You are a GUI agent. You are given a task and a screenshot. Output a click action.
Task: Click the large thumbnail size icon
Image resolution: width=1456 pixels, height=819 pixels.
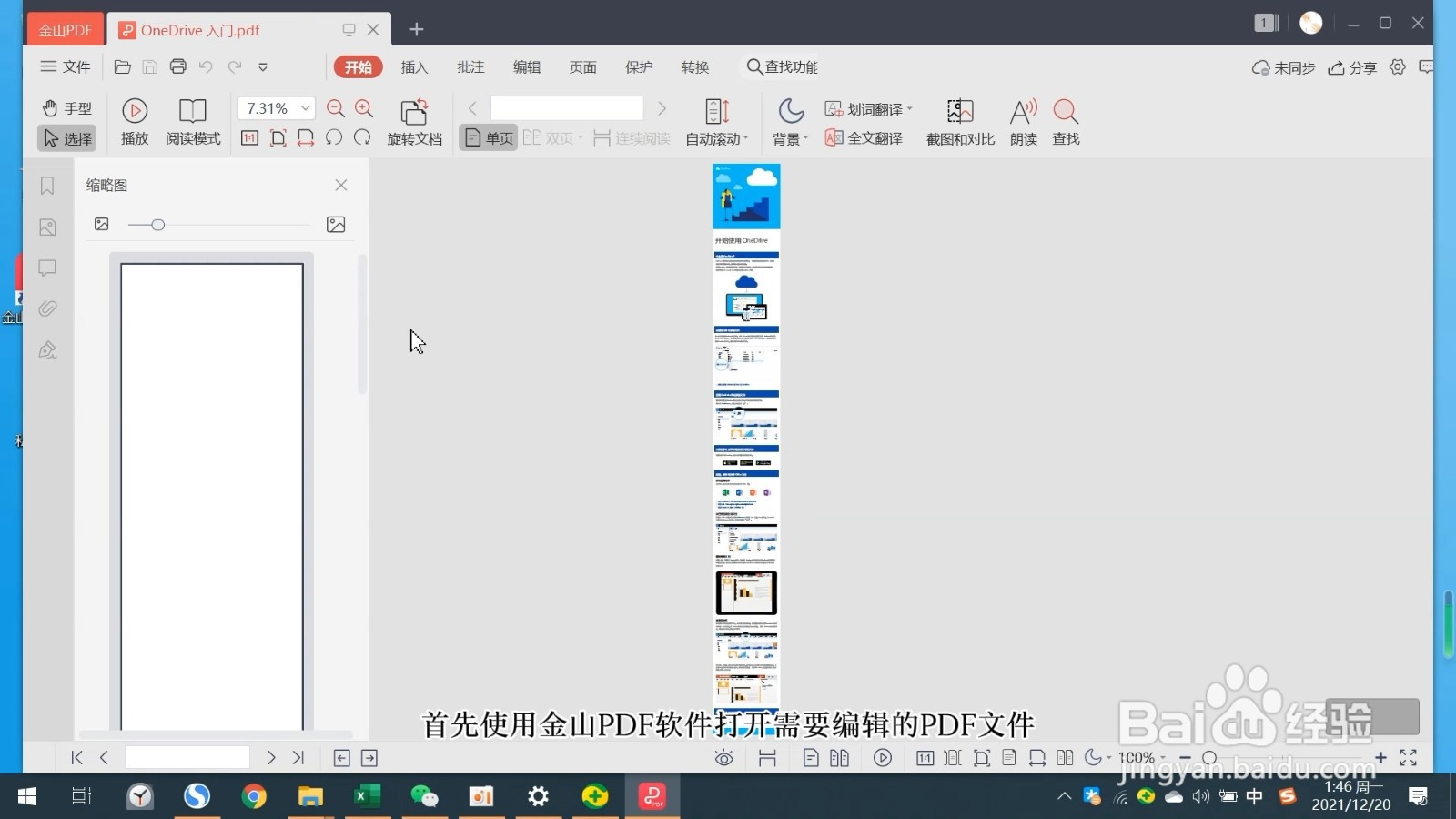(x=336, y=225)
